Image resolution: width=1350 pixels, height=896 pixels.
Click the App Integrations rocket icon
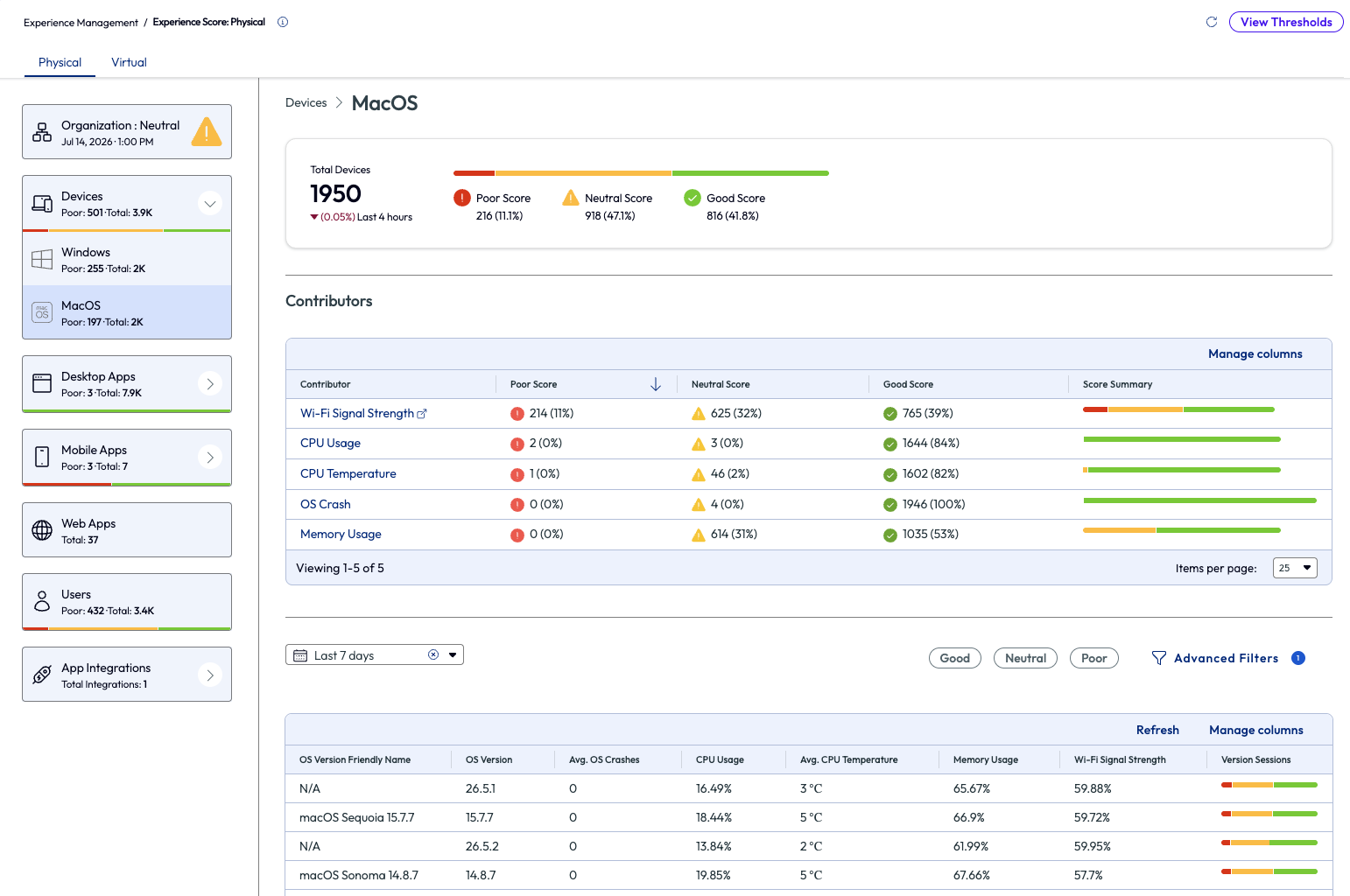pyautogui.click(x=42, y=675)
